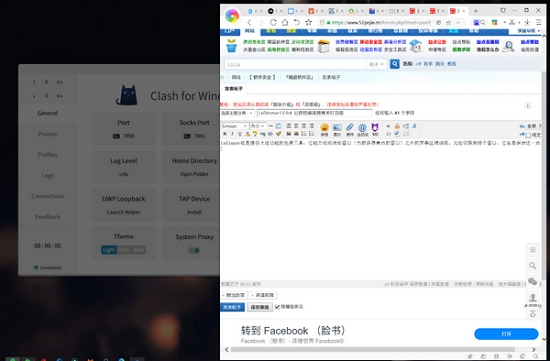This screenshot has width=550, height=361.
Task: Click the info circle icon near warning line
Action: tap(528, 106)
